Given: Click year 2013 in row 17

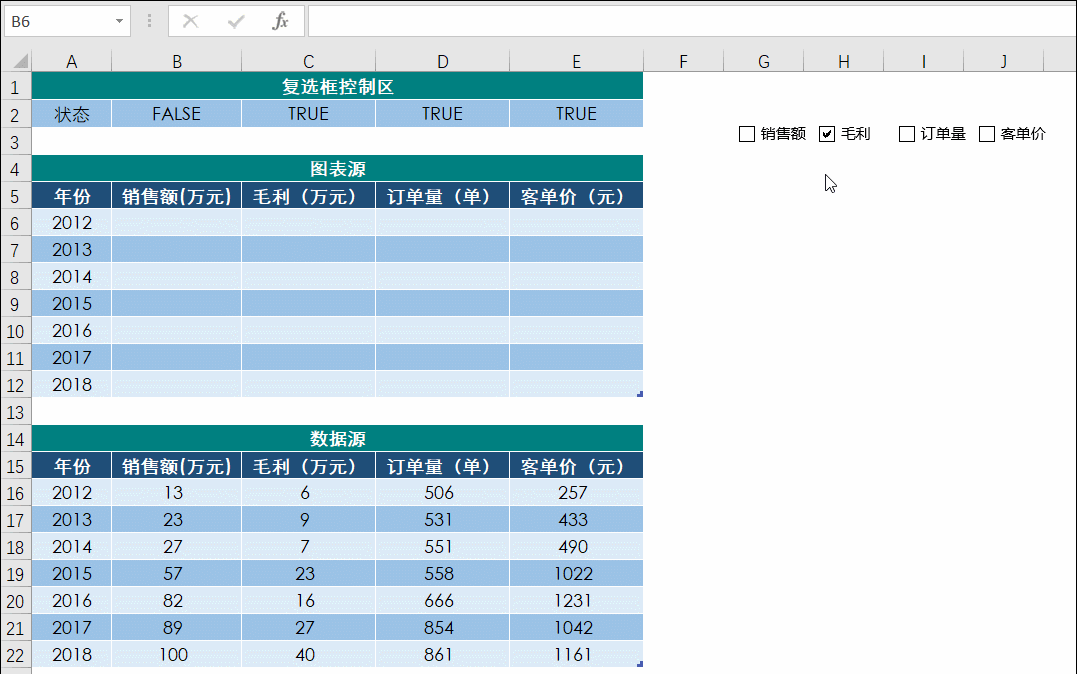Looking at the screenshot, I should coord(71,519).
